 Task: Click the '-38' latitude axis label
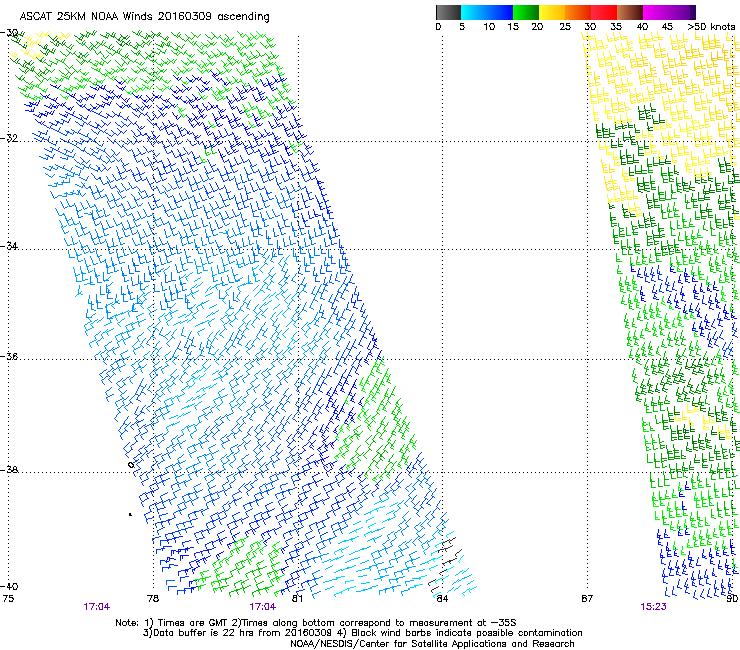click(10, 470)
